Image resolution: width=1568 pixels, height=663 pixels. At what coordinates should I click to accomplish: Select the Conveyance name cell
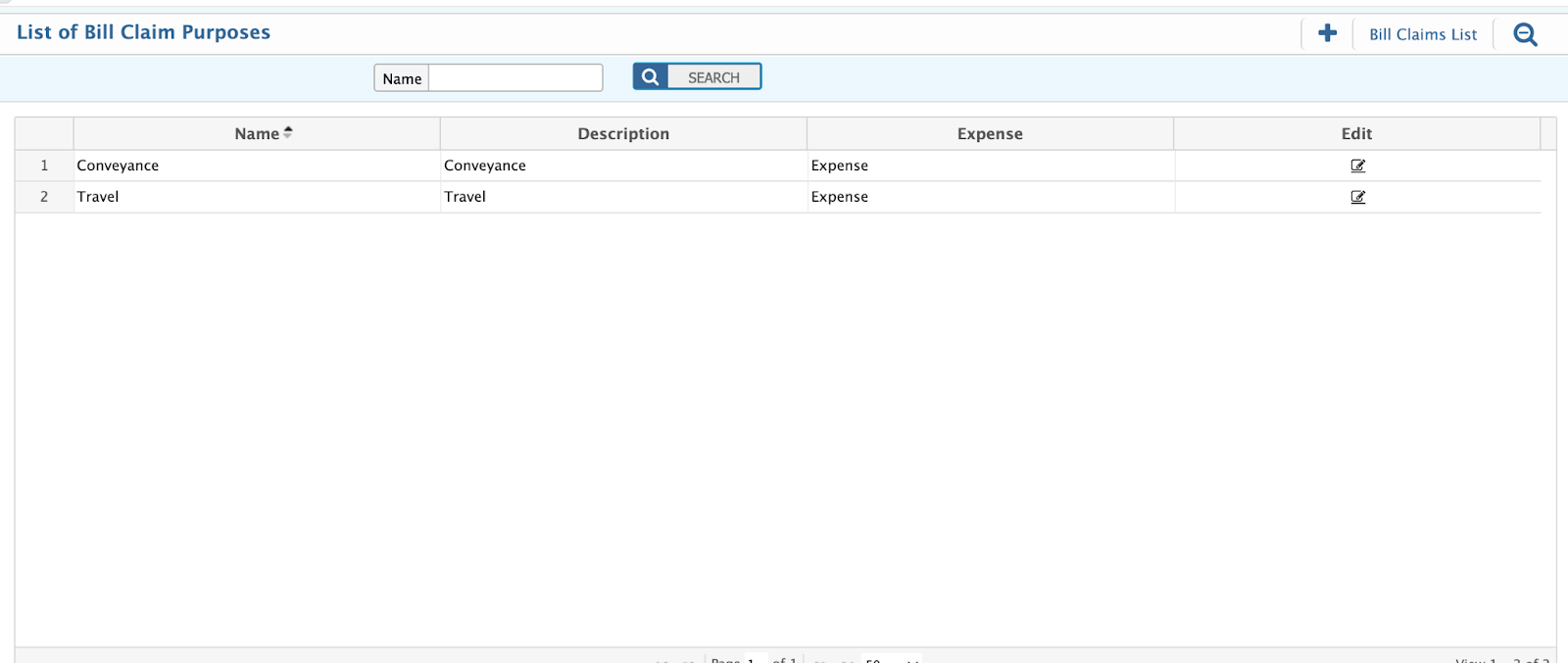(118, 166)
